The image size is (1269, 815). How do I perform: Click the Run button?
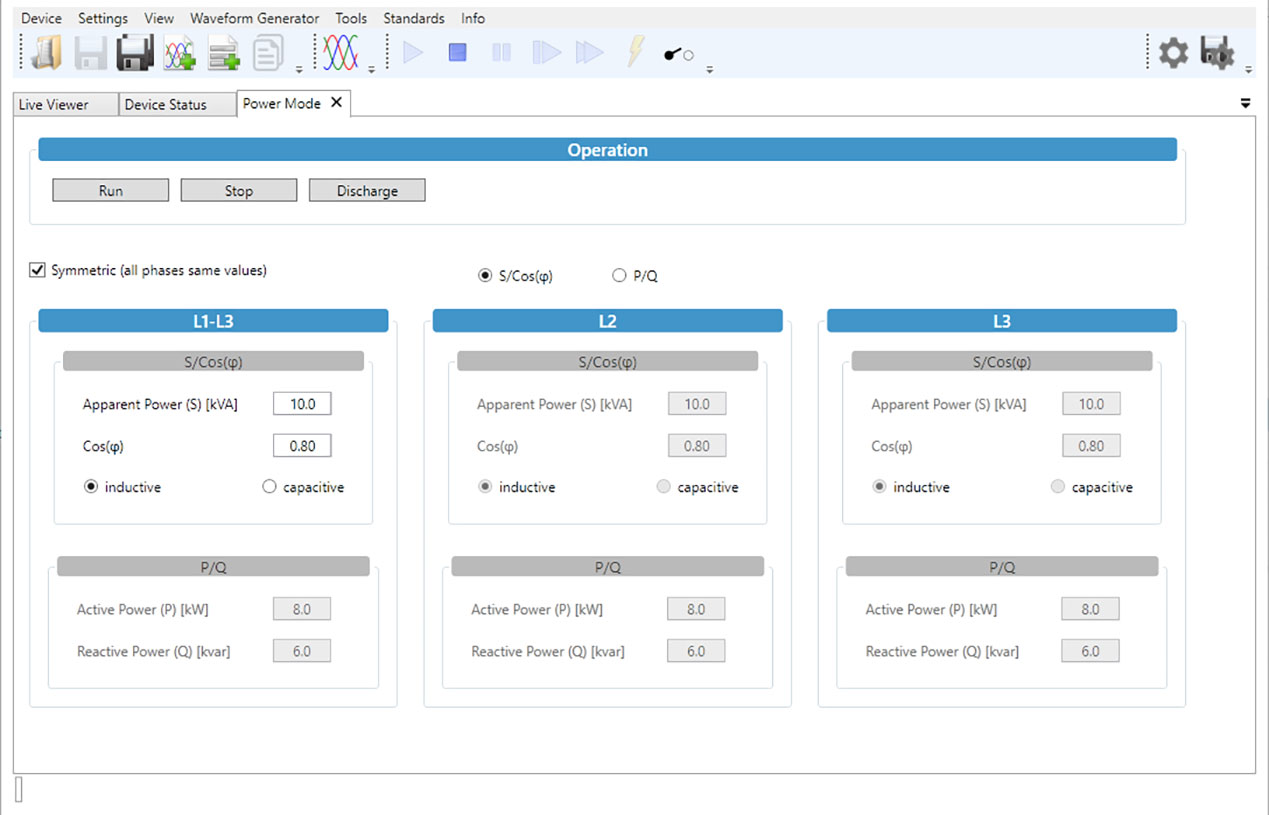tap(110, 191)
